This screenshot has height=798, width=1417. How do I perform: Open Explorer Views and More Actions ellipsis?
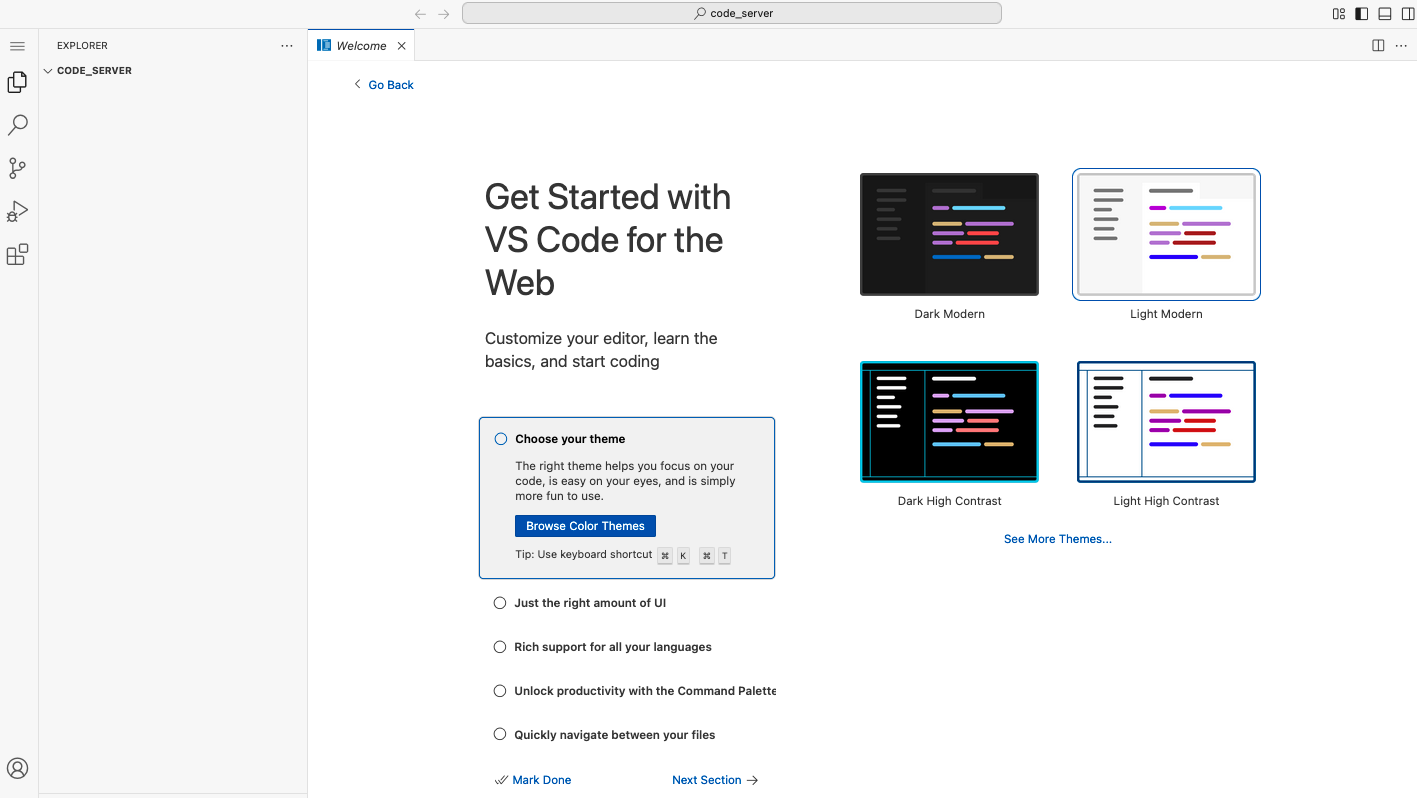[287, 46]
